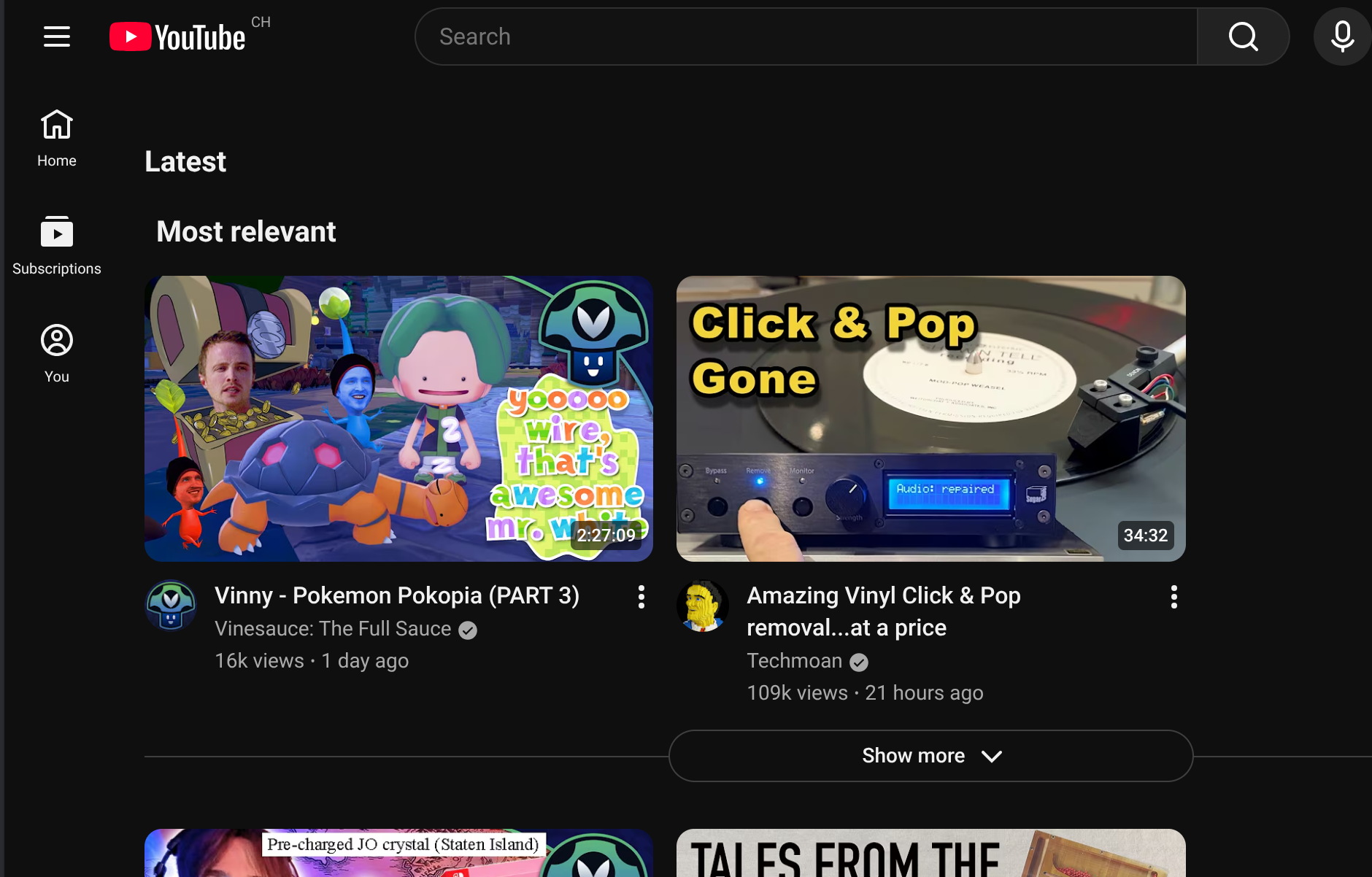The image size is (1372, 877).
Task: Open options menu for Vinny Pokemon video
Action: (x=641, y=597)
